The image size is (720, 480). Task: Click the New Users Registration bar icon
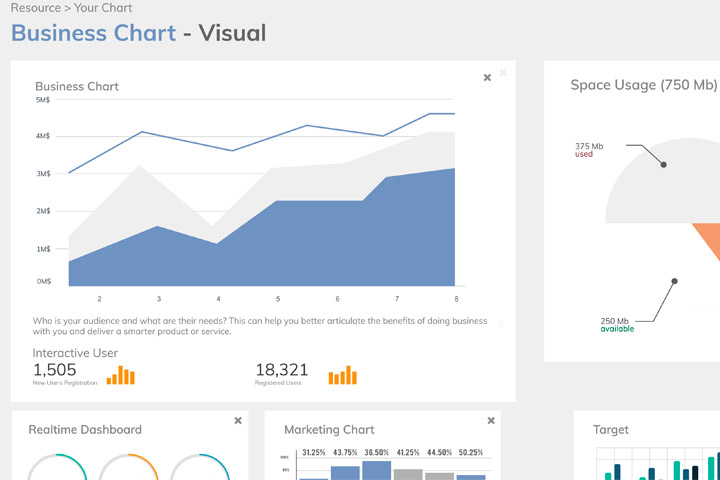121,375
